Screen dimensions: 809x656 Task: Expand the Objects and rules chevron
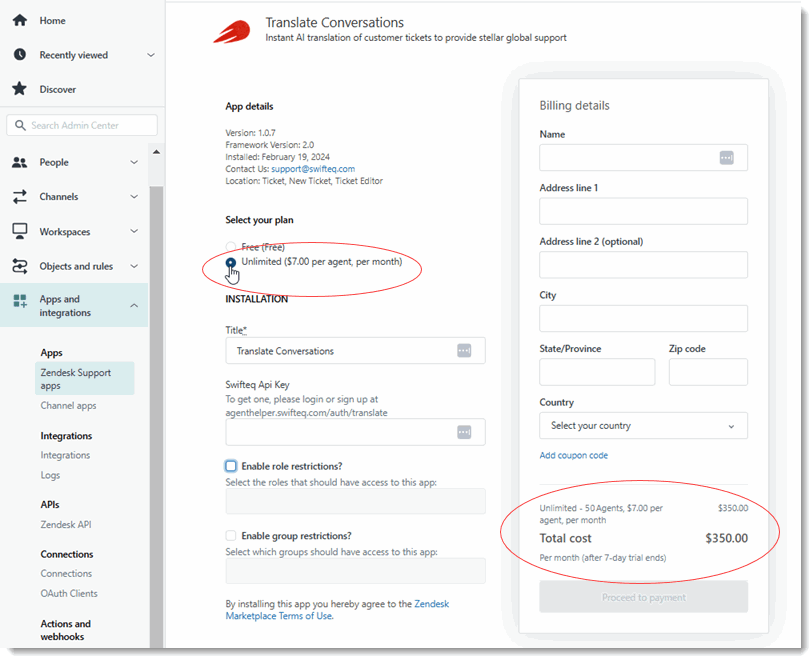click(134, 266)
